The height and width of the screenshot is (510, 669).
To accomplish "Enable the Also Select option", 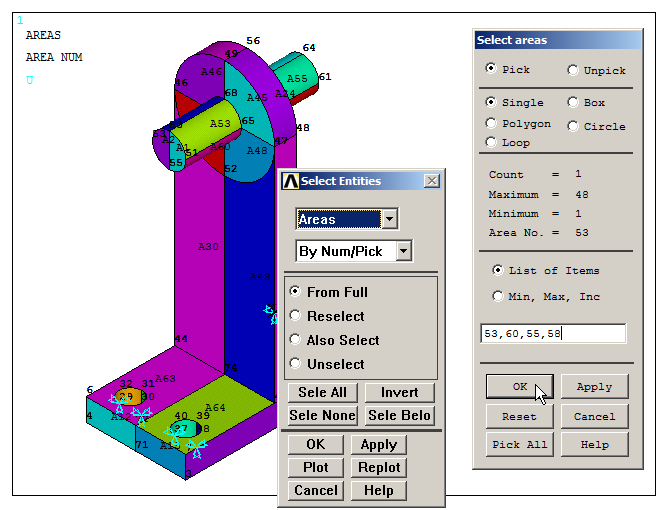I will coord(296,340).
